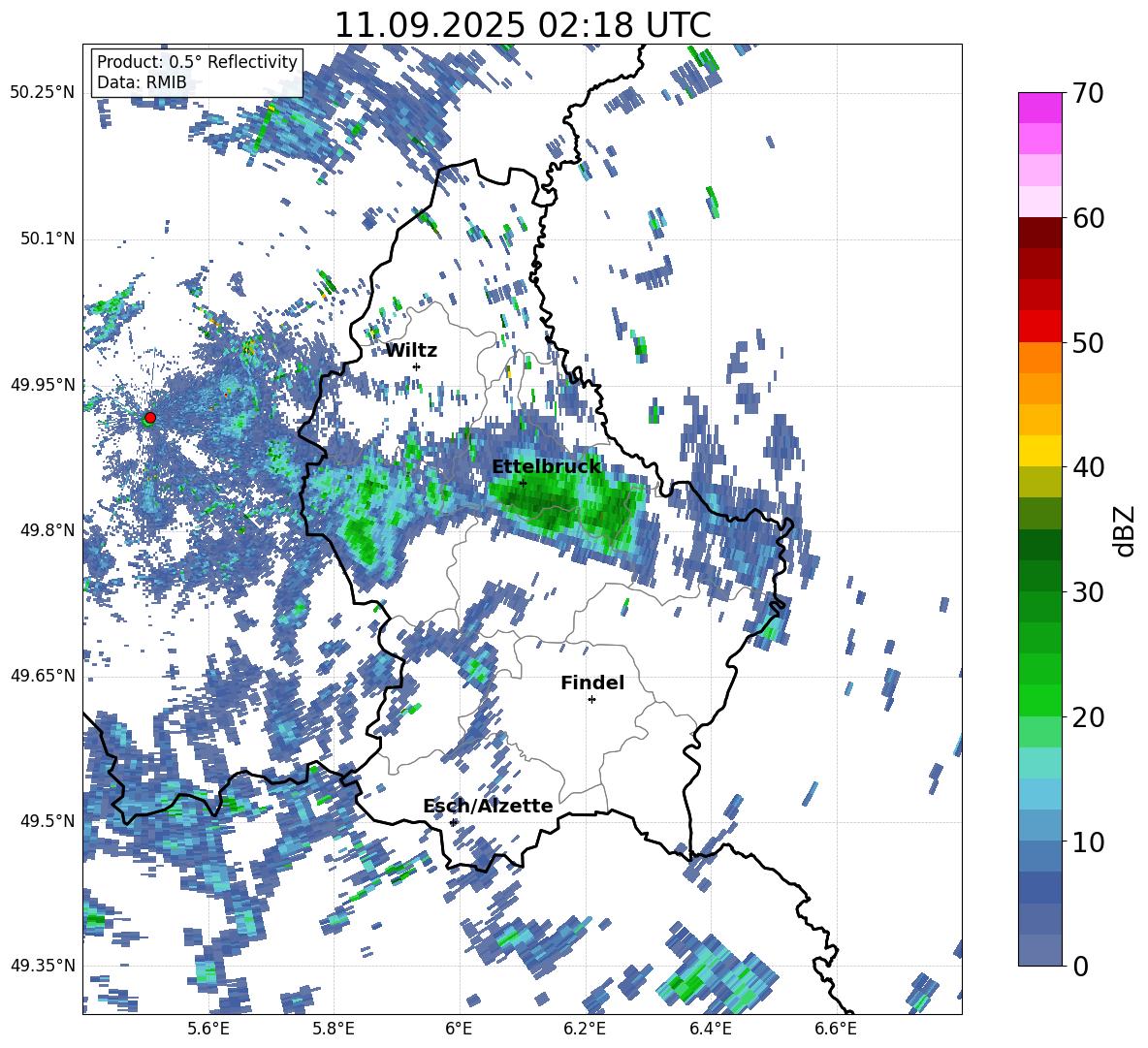Click the Findel station cross marker
Screen dimensions: 1148x1048
coord(591,700)
